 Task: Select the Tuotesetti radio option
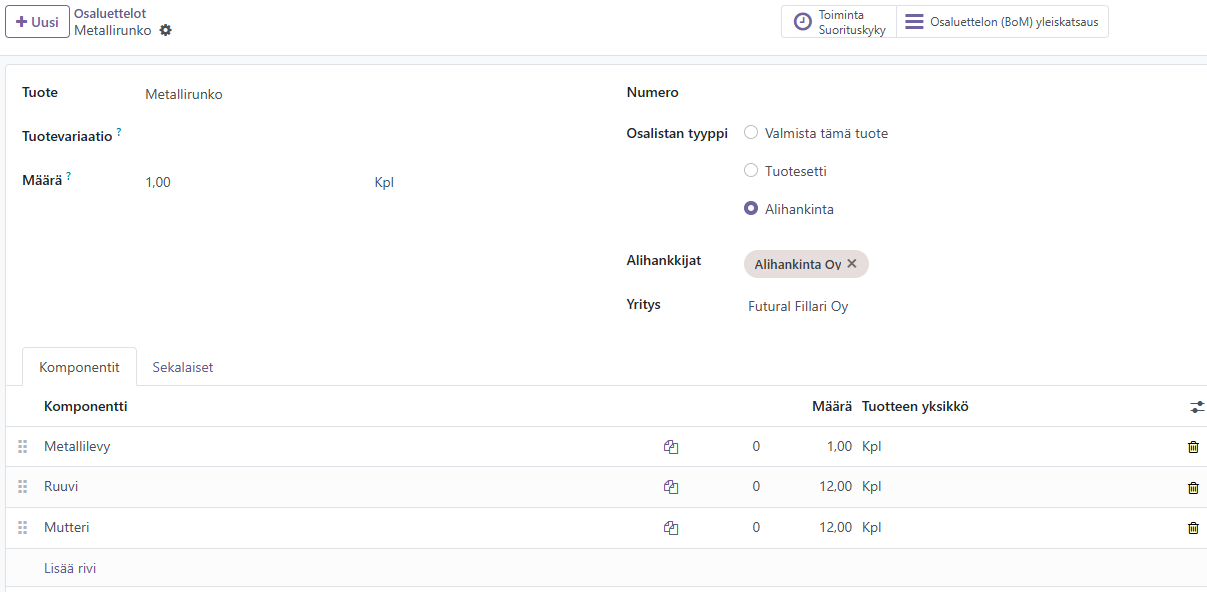pos(751,171)
